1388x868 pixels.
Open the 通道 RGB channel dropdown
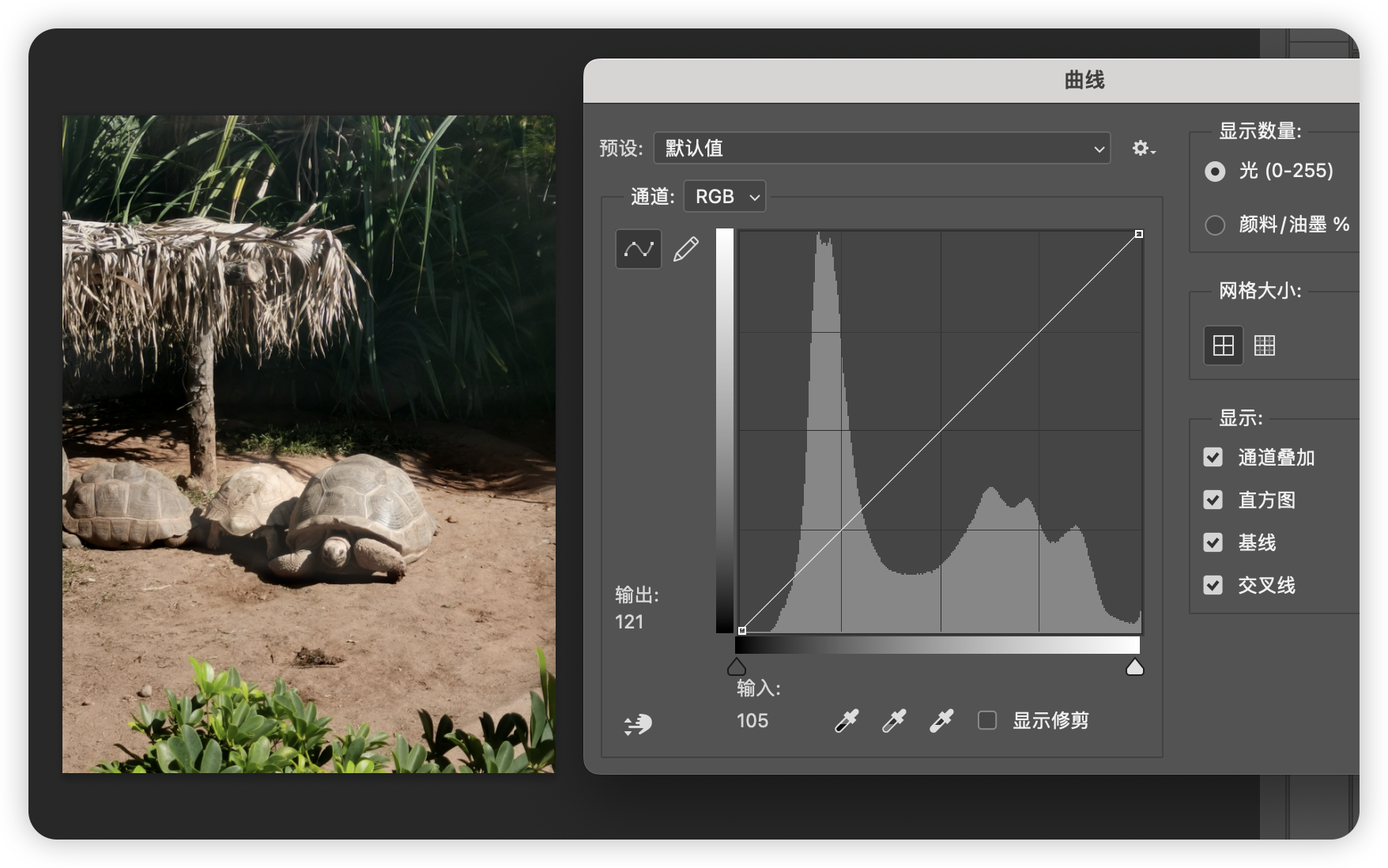click(725, 197)
